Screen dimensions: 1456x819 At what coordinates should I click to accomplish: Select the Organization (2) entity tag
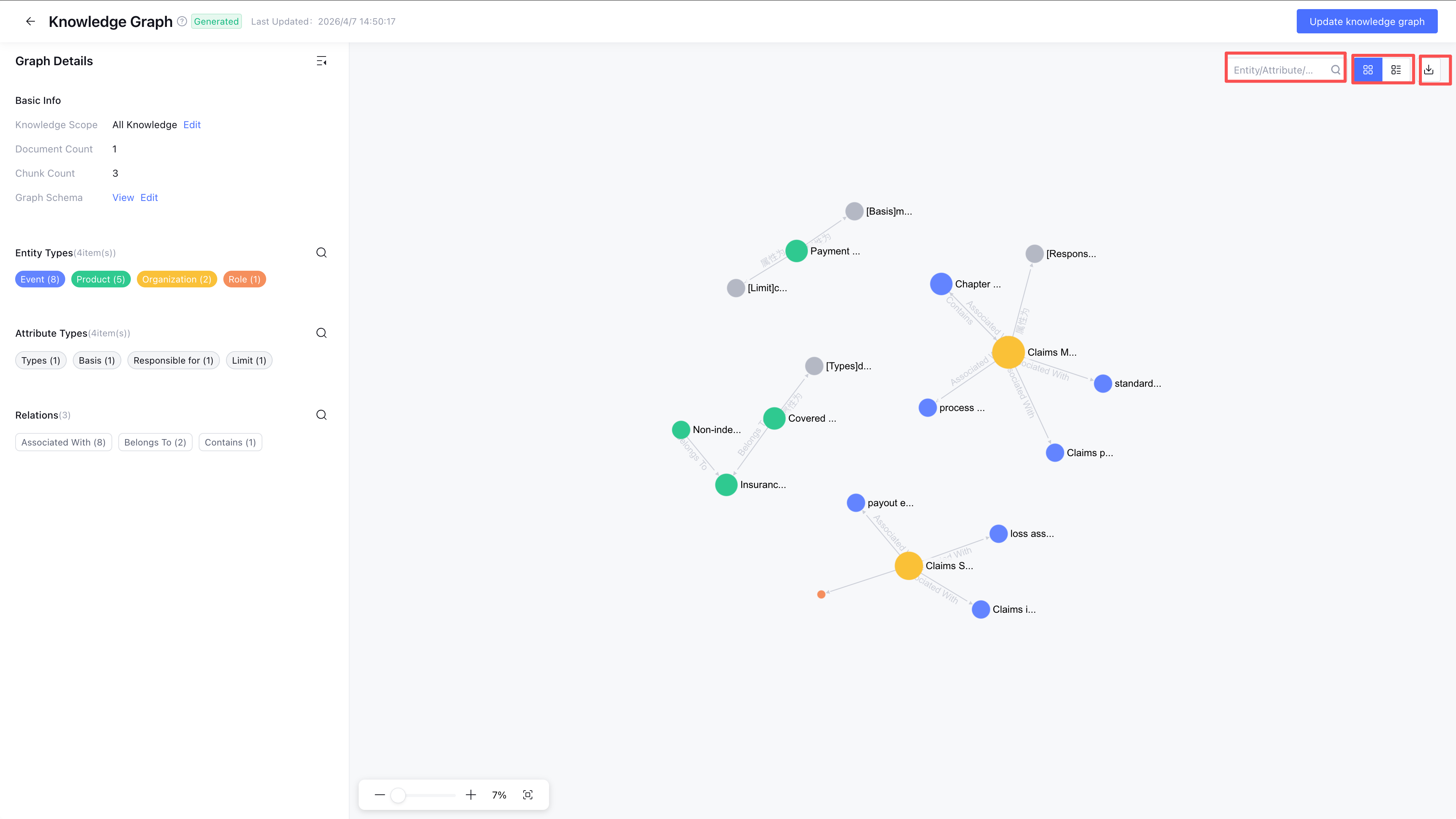[x=176, y=279]
